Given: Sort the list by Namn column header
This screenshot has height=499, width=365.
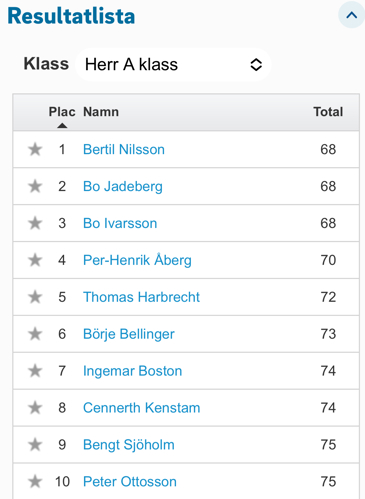Looking at the screenshot, I should (101, 112).
